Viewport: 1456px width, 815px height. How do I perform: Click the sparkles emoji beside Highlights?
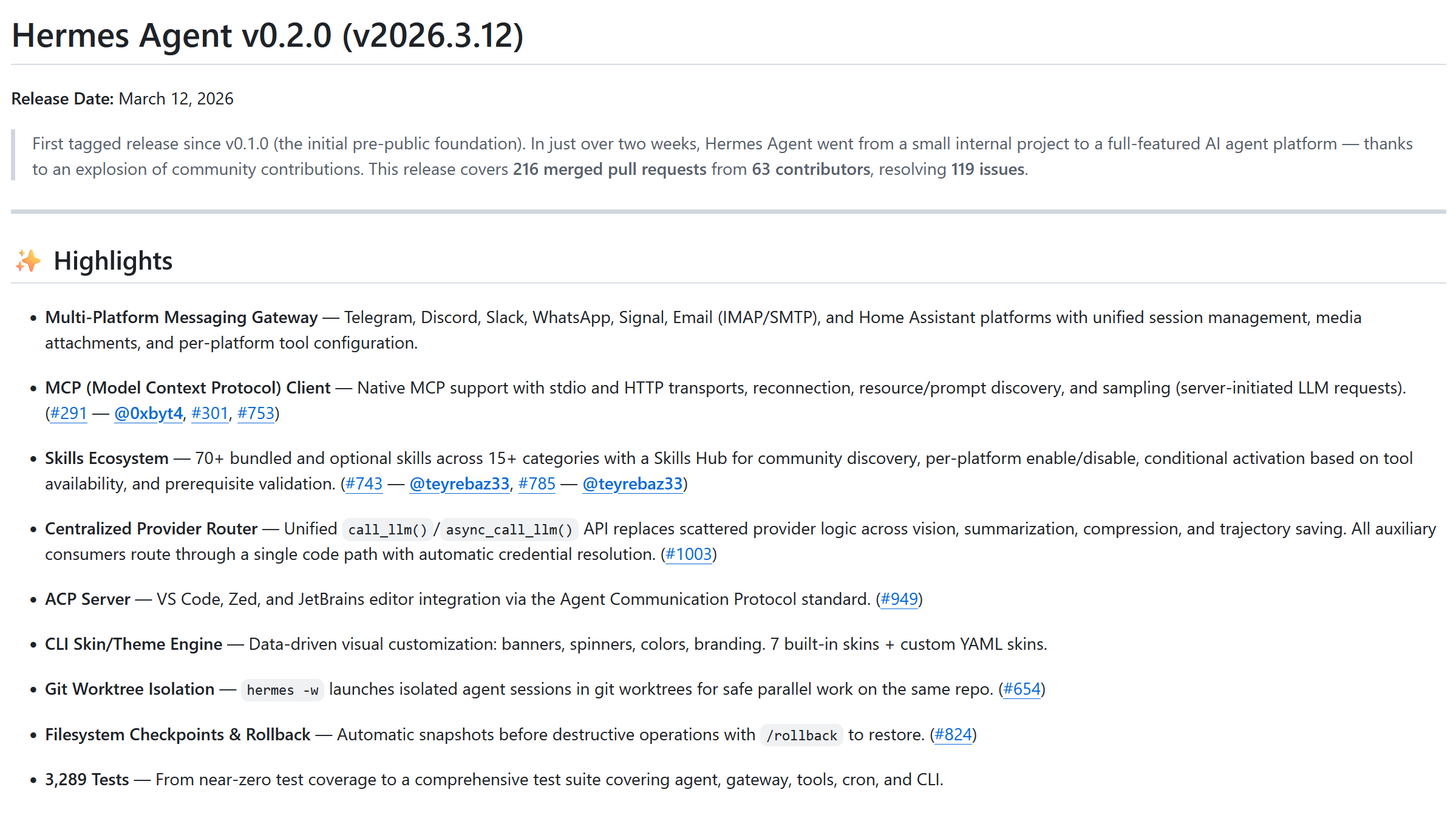(28, 261)
